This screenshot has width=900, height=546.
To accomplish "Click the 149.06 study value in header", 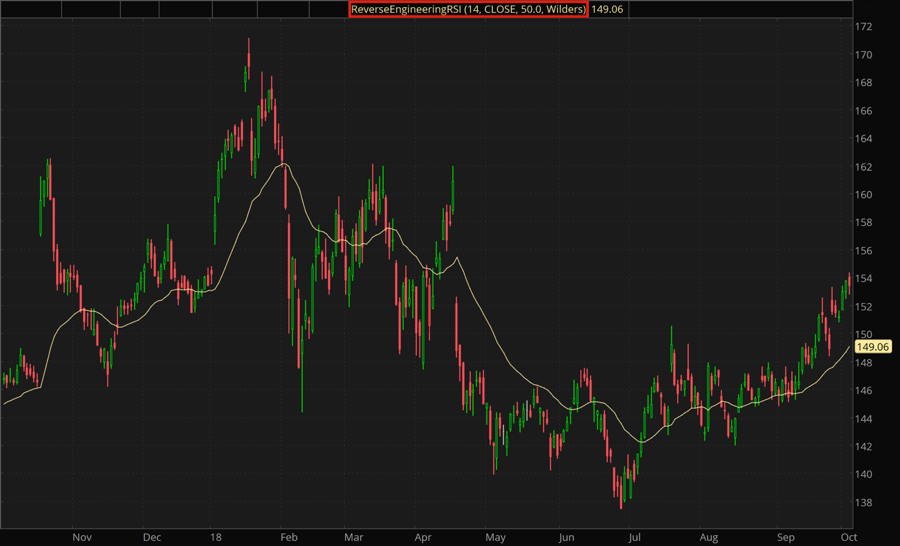I will point(607,9).
